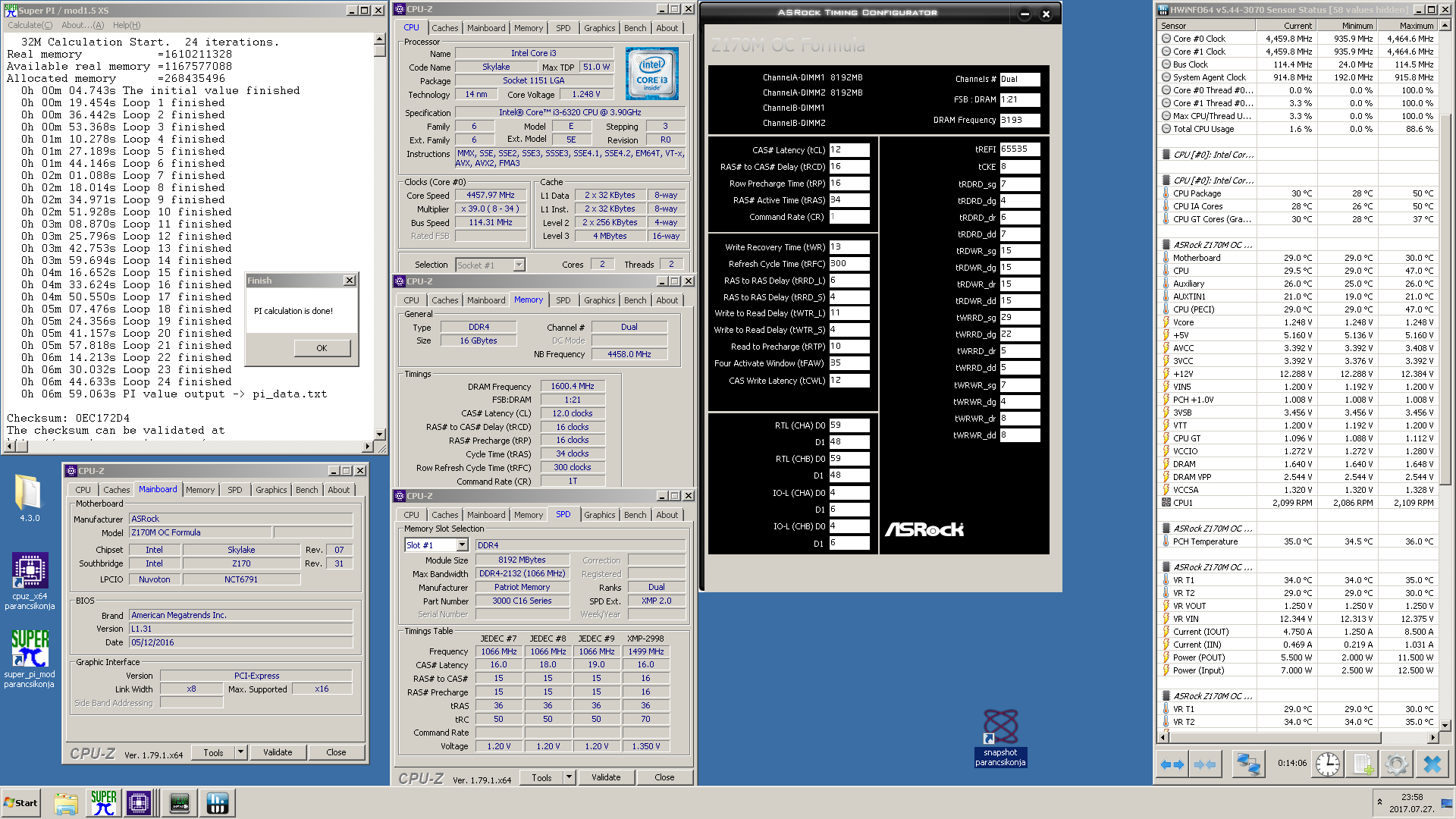
Task: Select SPD tab in Mainboard CPU-Z window
Action: tap(235, 490)
